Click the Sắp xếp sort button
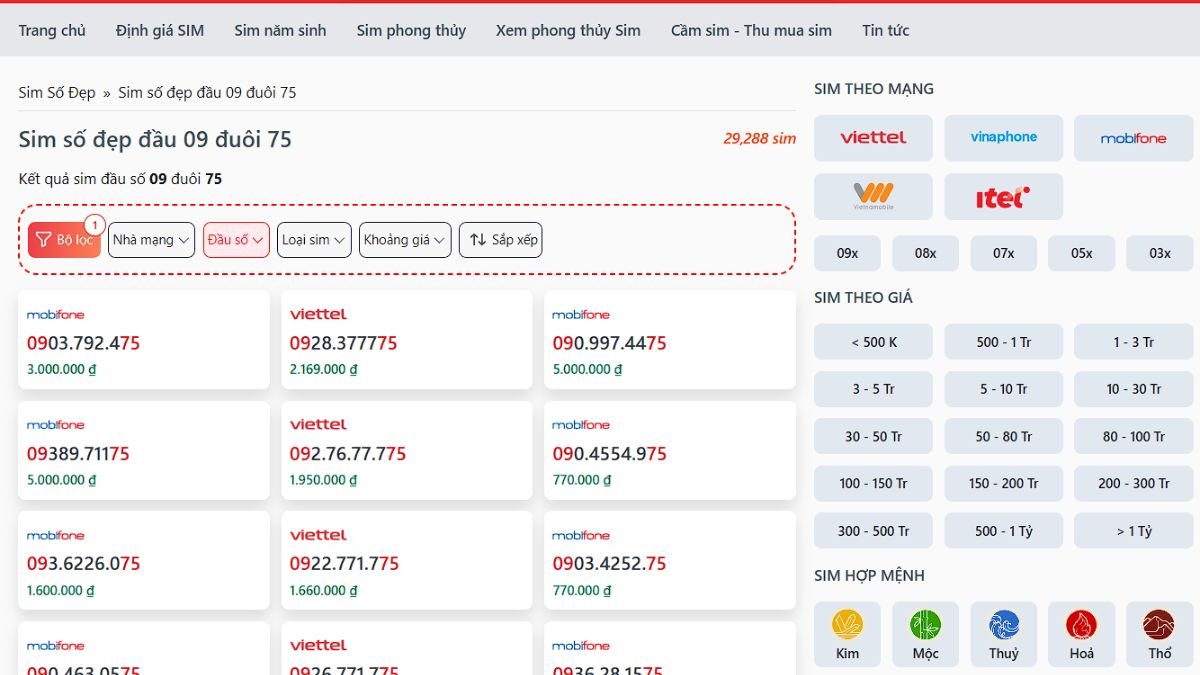Screen dimensions: 1200x675 coord(500,240)
